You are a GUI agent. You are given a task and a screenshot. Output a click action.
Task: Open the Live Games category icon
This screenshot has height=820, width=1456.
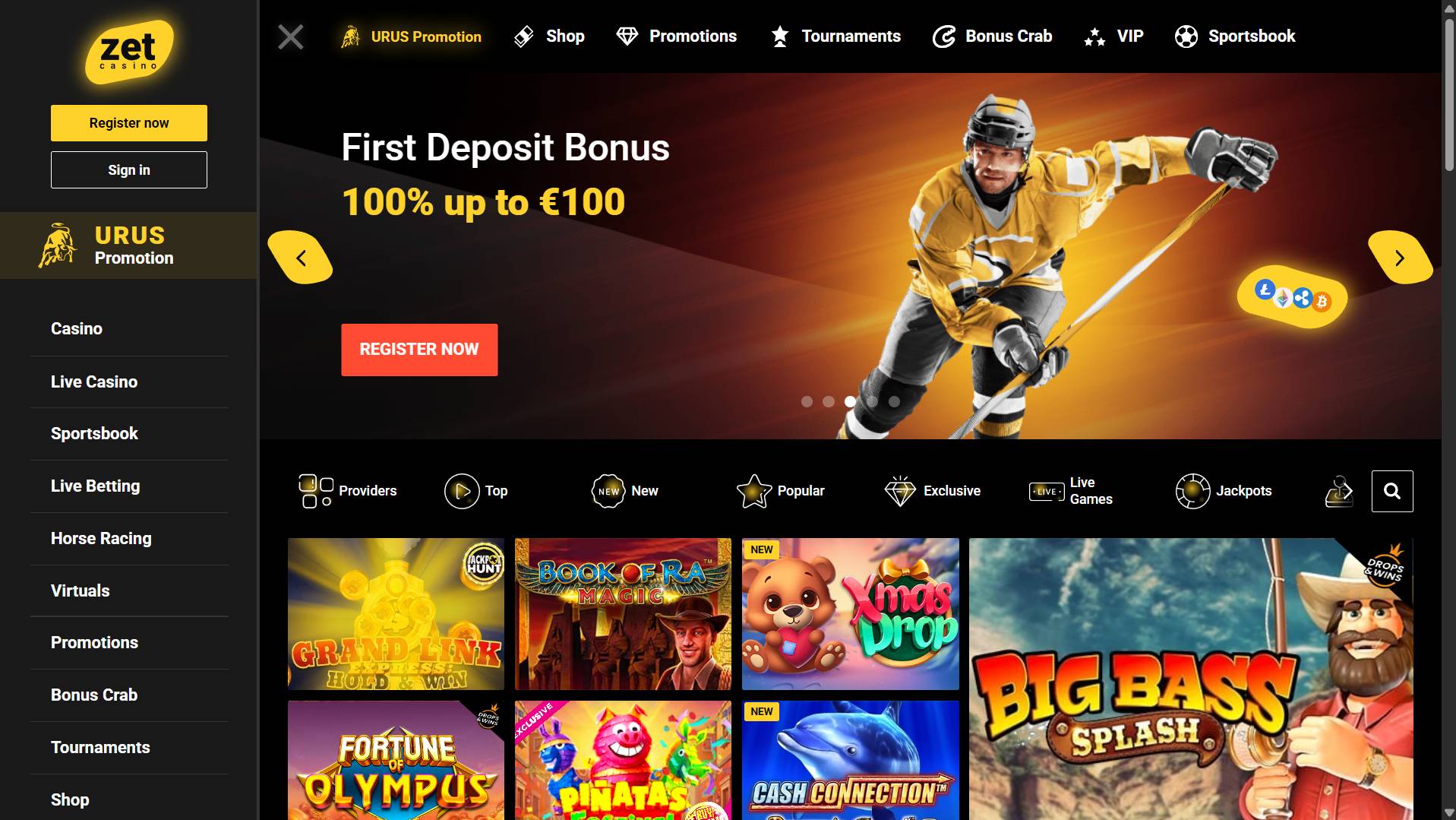pos(1047,492)
